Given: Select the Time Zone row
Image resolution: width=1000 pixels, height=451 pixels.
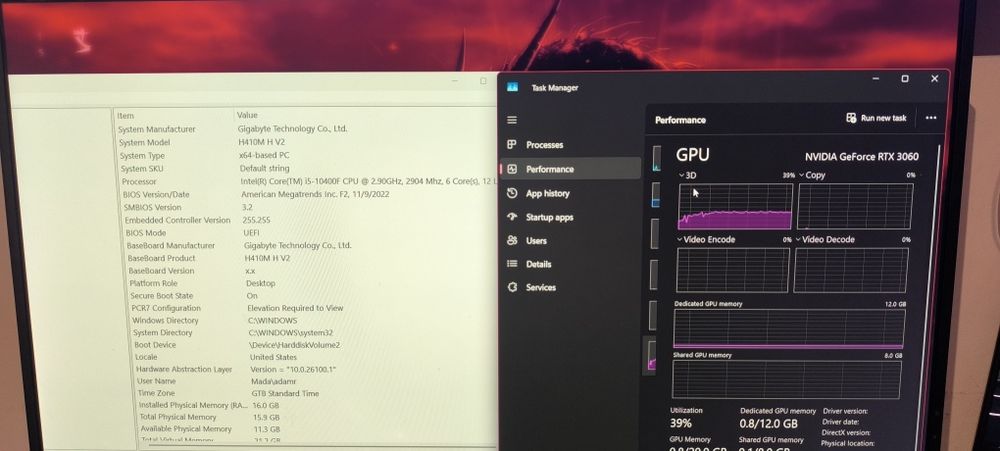Looking at the screenshot, I should coord(316,393).
